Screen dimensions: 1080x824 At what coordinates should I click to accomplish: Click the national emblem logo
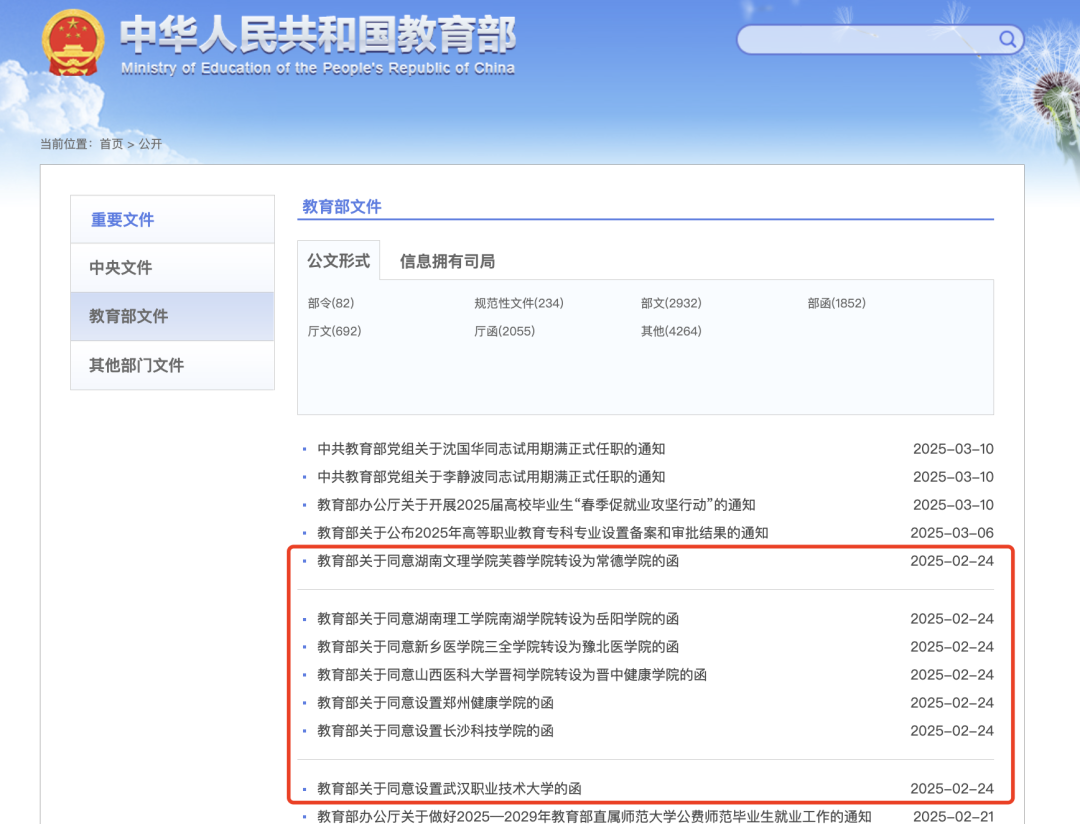pos(72,43)
